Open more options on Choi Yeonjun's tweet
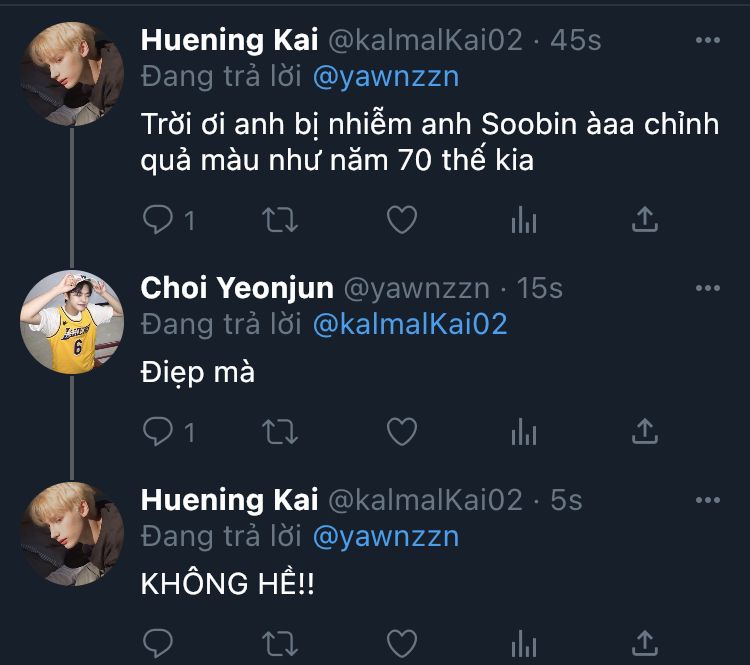Image resolution: width=750 pixels, height=665 pixels. [x=707, y=289]
